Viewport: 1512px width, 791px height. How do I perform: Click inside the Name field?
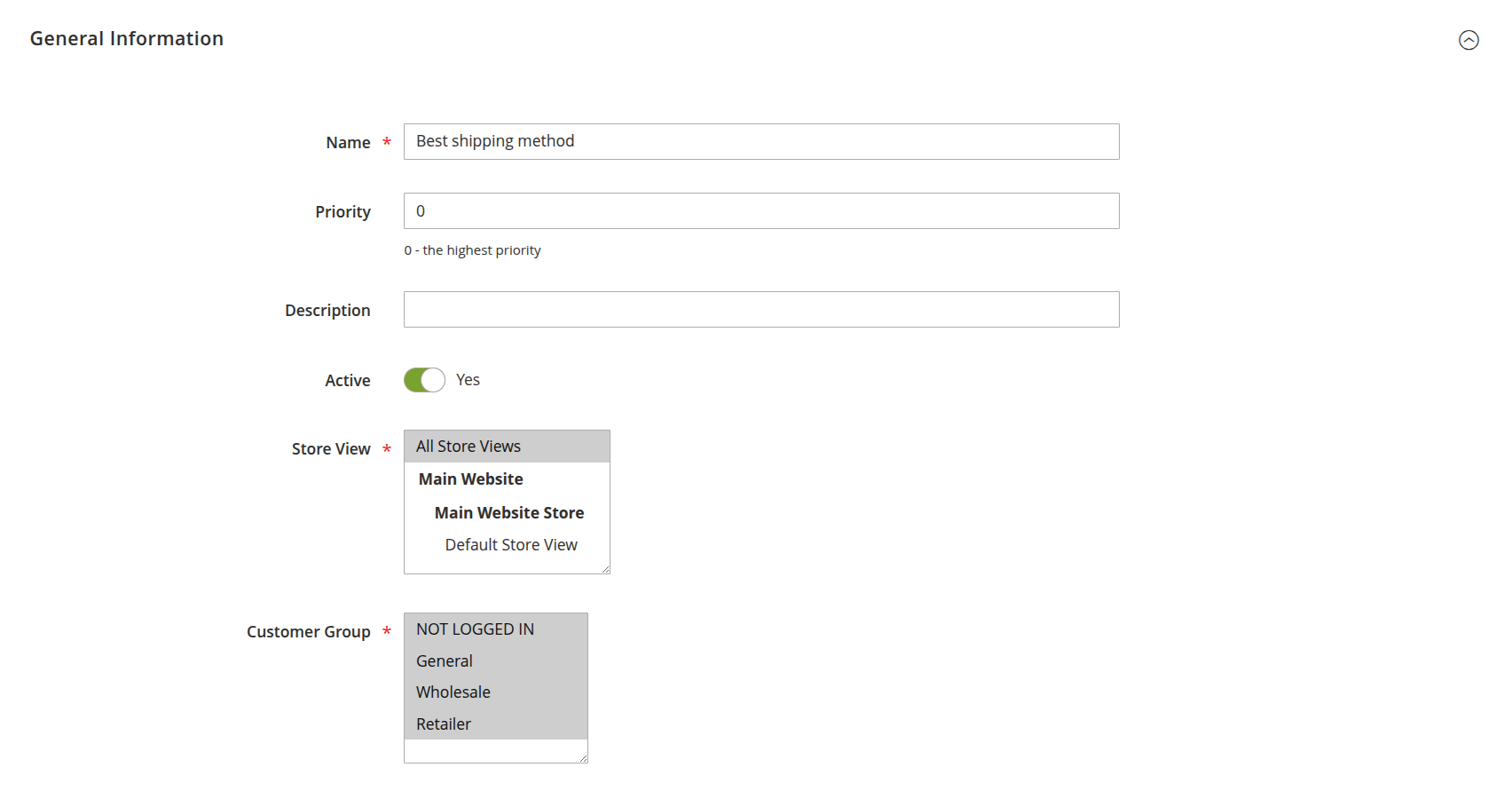[760, 141]
